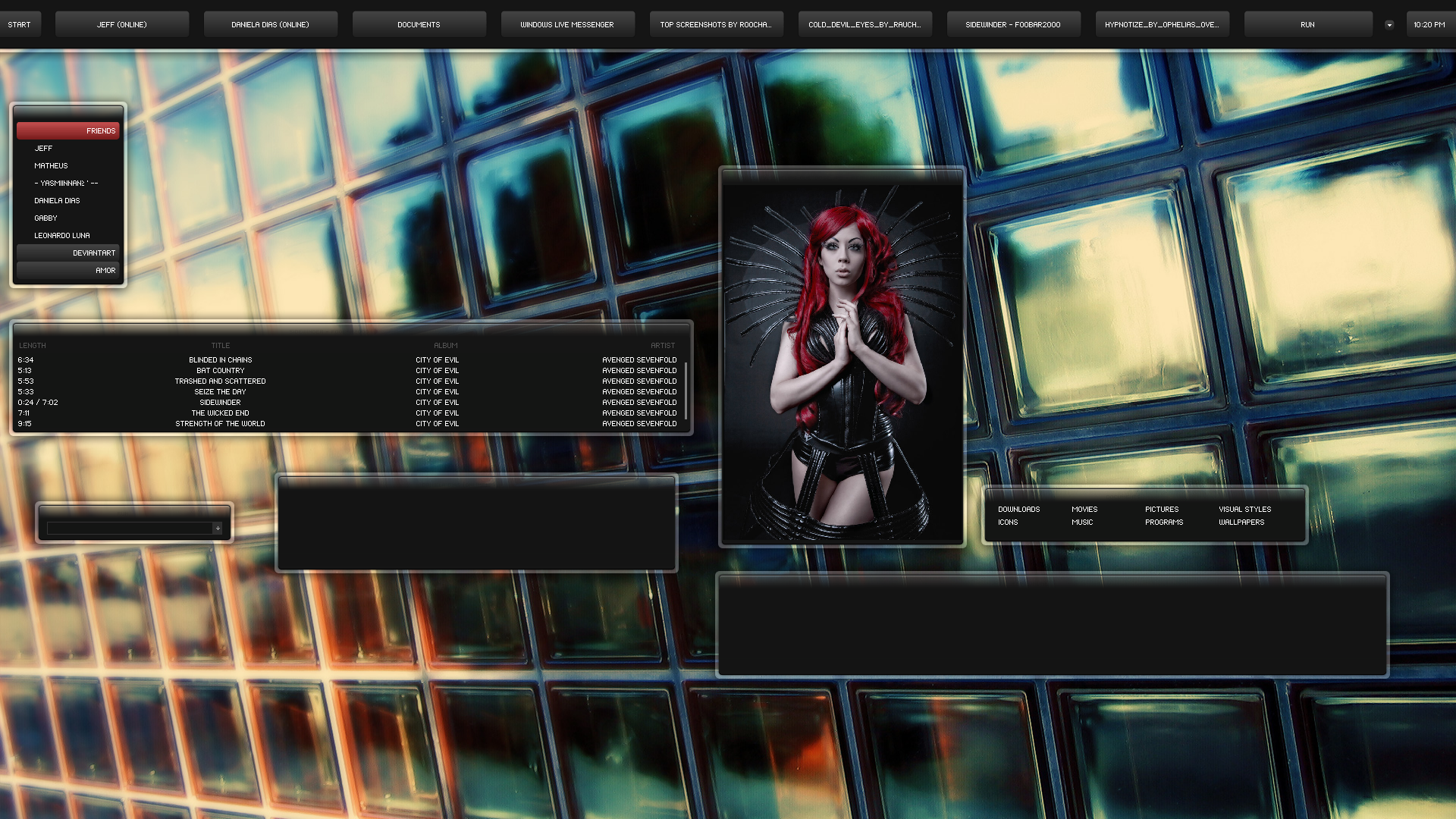The width and height of the screenshot is (1456, 819).
Task: Select track Bat Country
Action: (347, 371)
